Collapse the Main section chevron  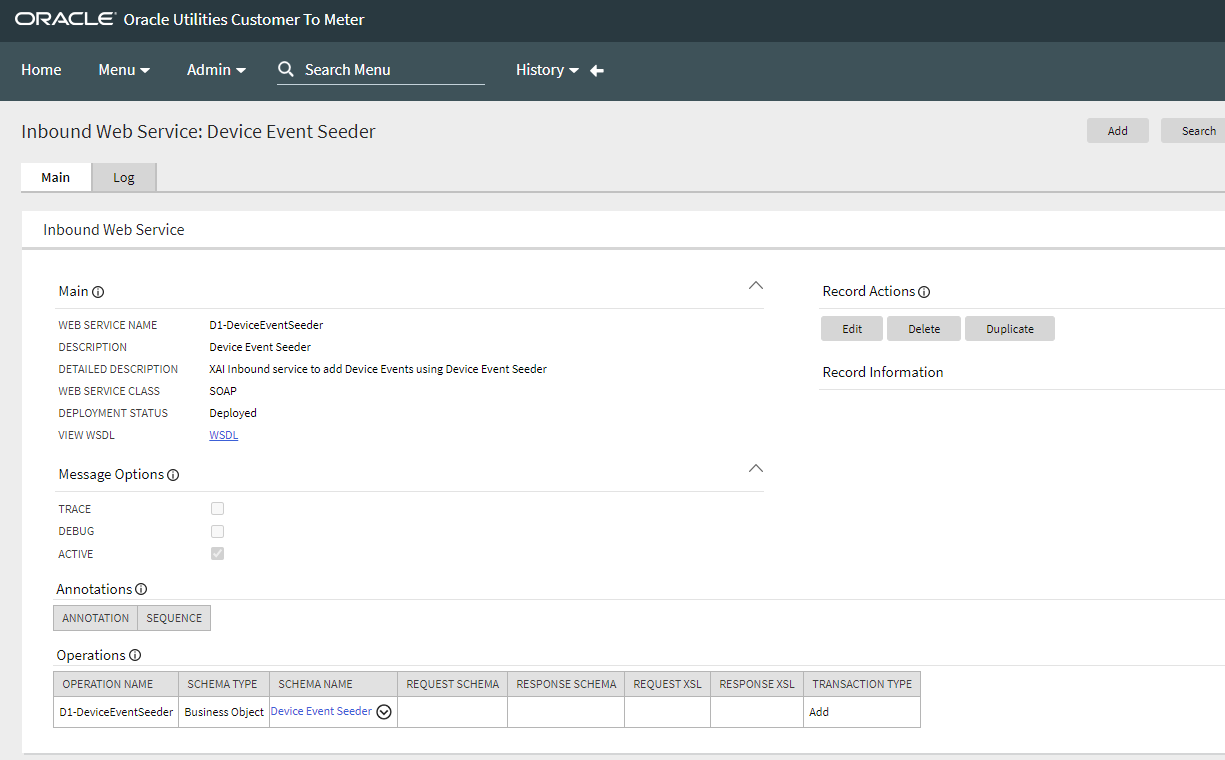click(x=756, y=285)
